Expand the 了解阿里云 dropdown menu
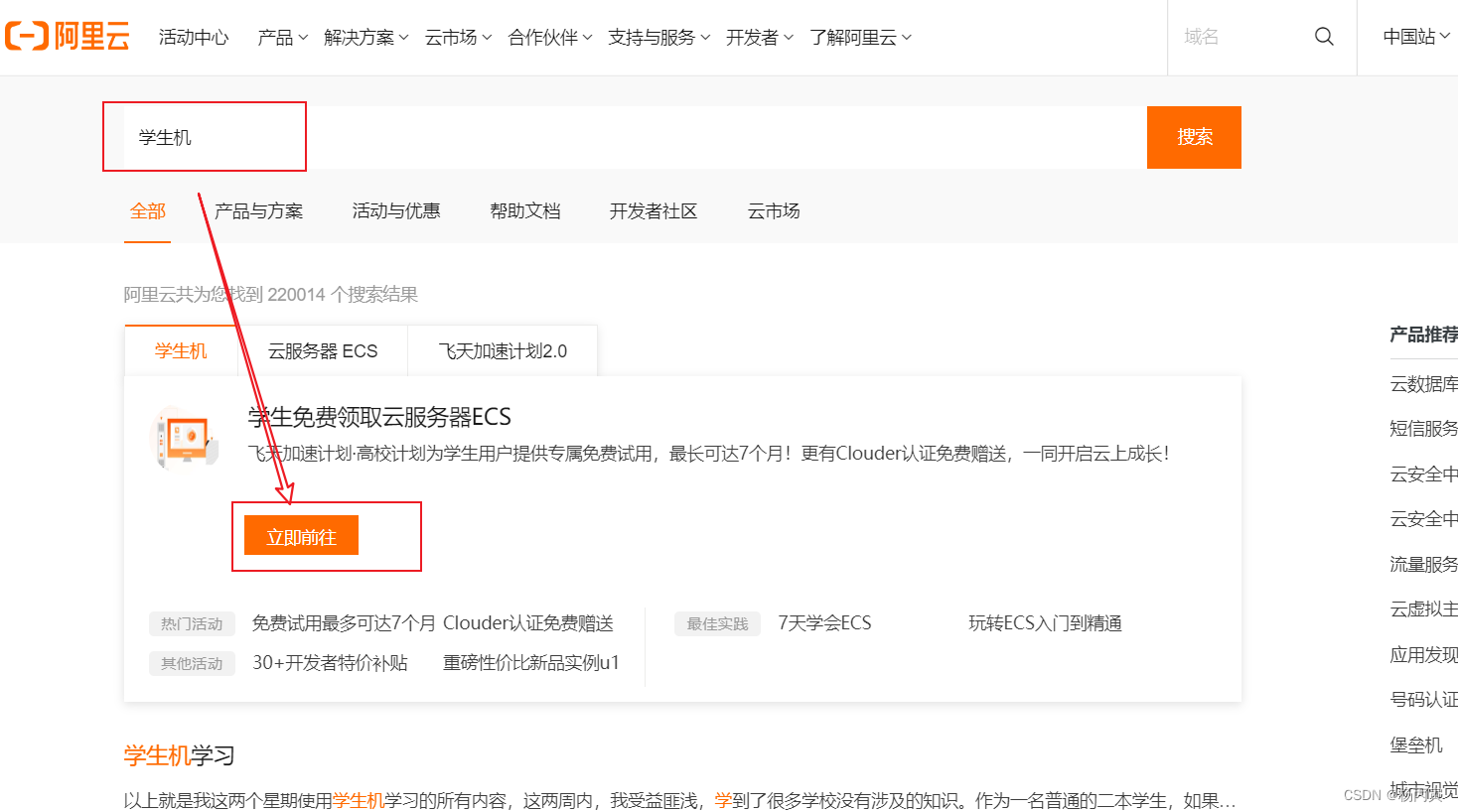This screenshot has width=1458, height=812. click(860, 37)
